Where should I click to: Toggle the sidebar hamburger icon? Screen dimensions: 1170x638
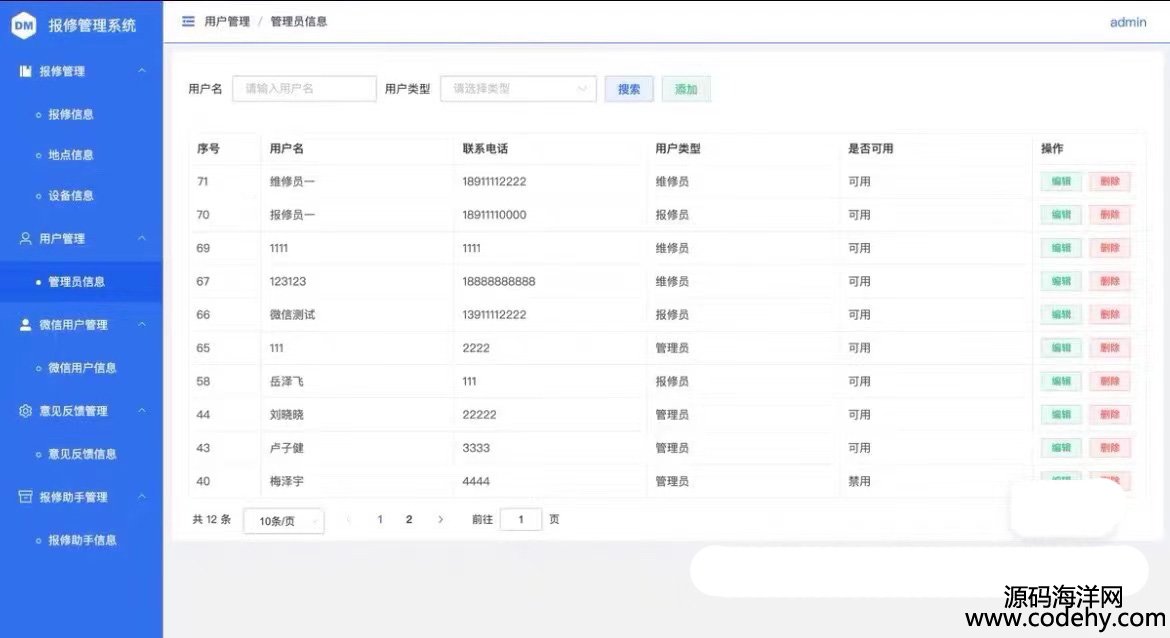coord(188,22)
